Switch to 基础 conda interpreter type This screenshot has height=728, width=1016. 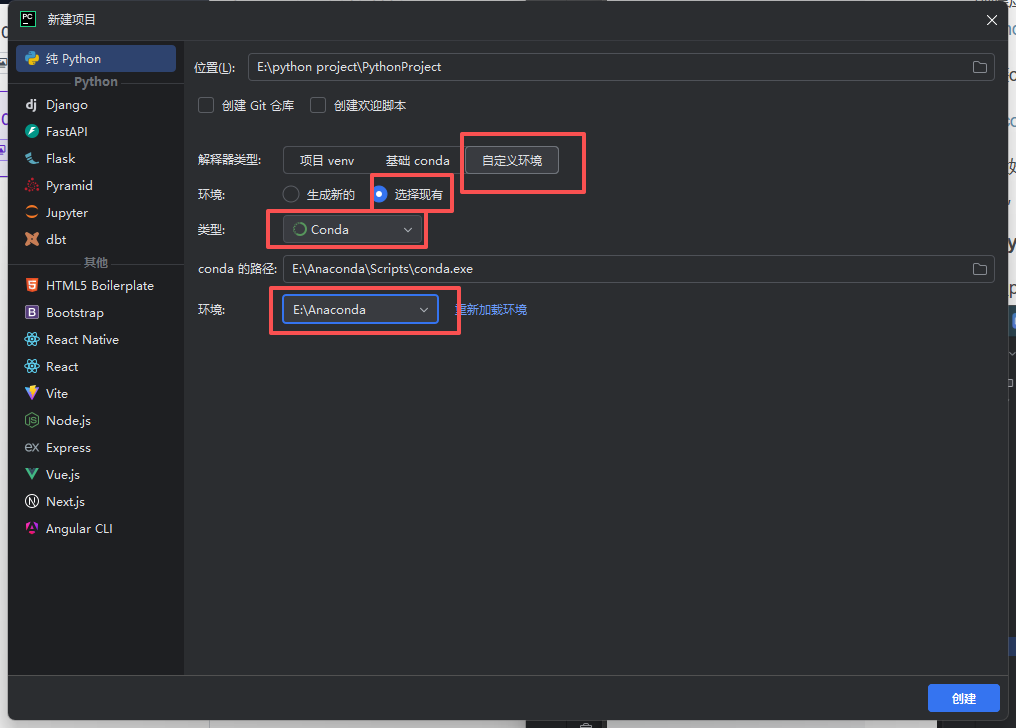pyautogui.click(x=418, y=161)
